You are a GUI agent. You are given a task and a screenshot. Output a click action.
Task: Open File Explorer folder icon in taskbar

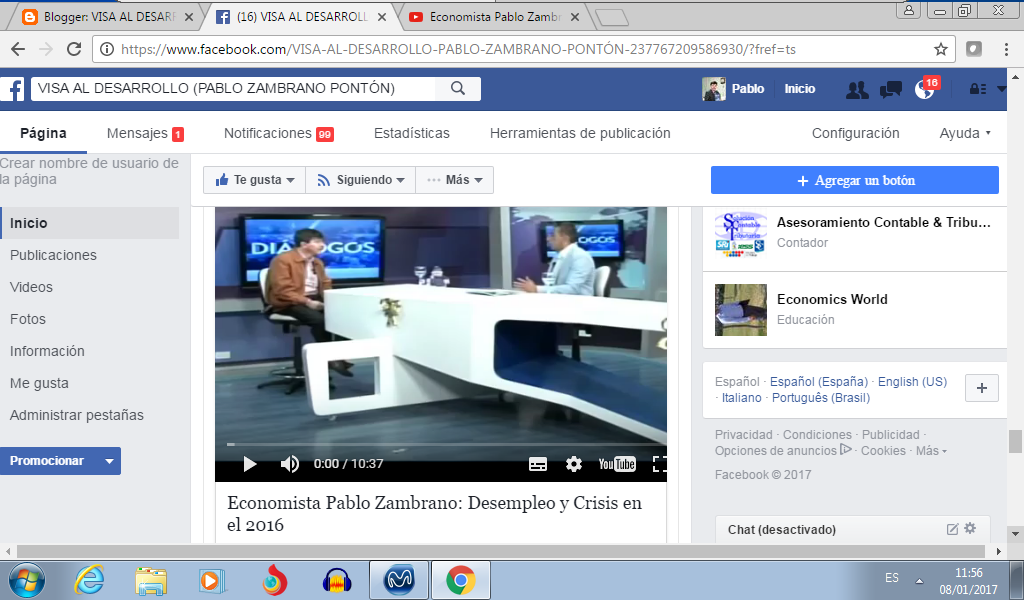coord(151,580)
